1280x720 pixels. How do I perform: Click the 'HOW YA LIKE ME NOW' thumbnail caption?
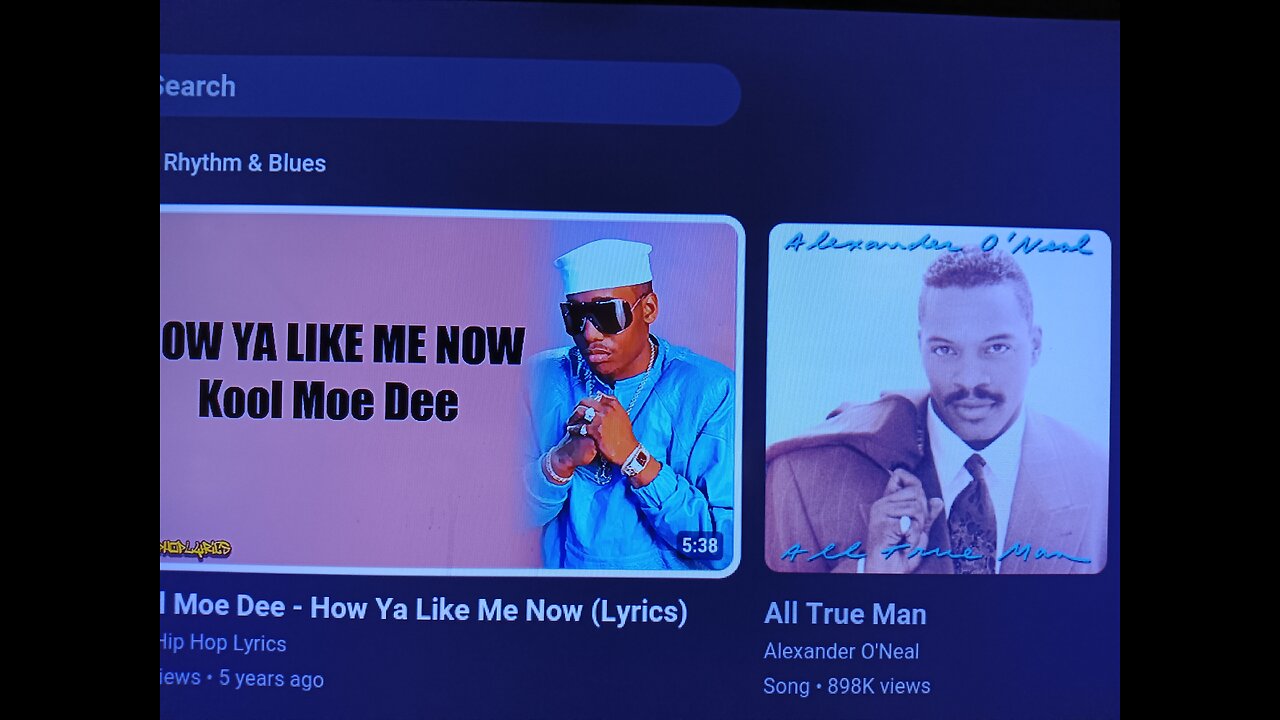click(x=342, y=345)
